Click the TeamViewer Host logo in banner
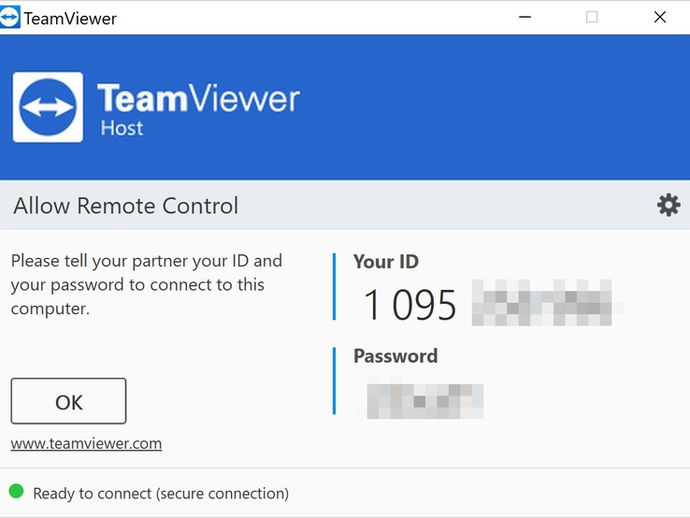This screenshot has height=518, width=690. pyautogui.click(x=48, y=107)
